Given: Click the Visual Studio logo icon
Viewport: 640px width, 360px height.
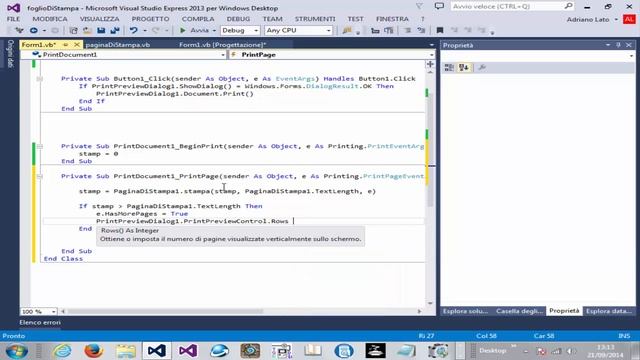Looking at the screenshot, I should pos(13,8).
